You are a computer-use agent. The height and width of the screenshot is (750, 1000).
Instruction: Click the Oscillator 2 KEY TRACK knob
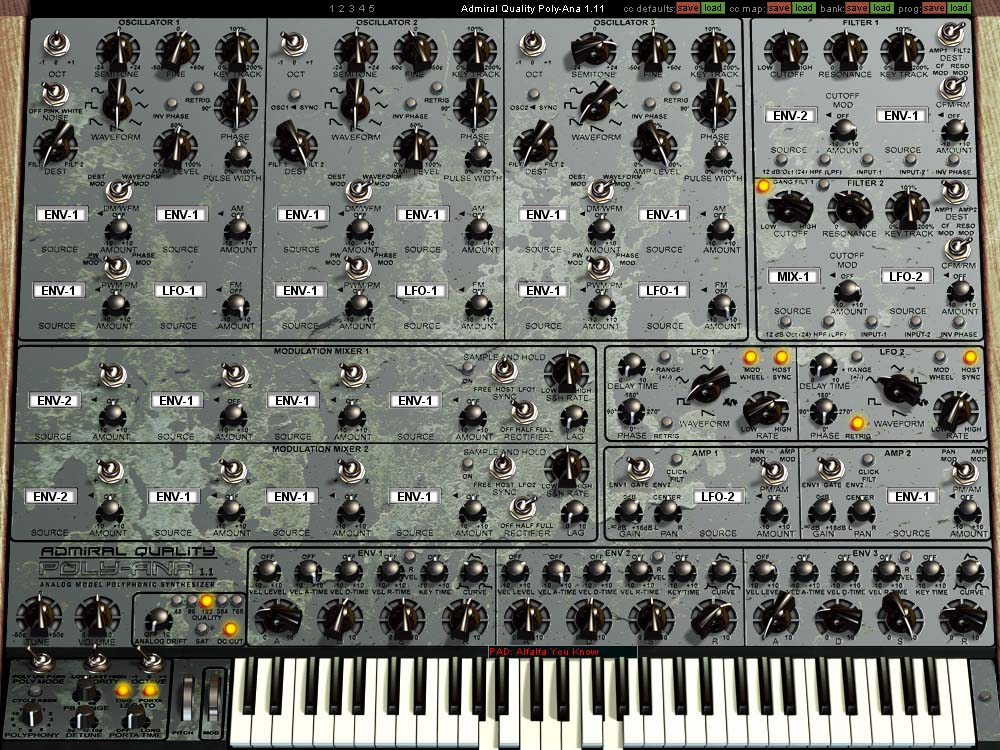pos(475,52)
